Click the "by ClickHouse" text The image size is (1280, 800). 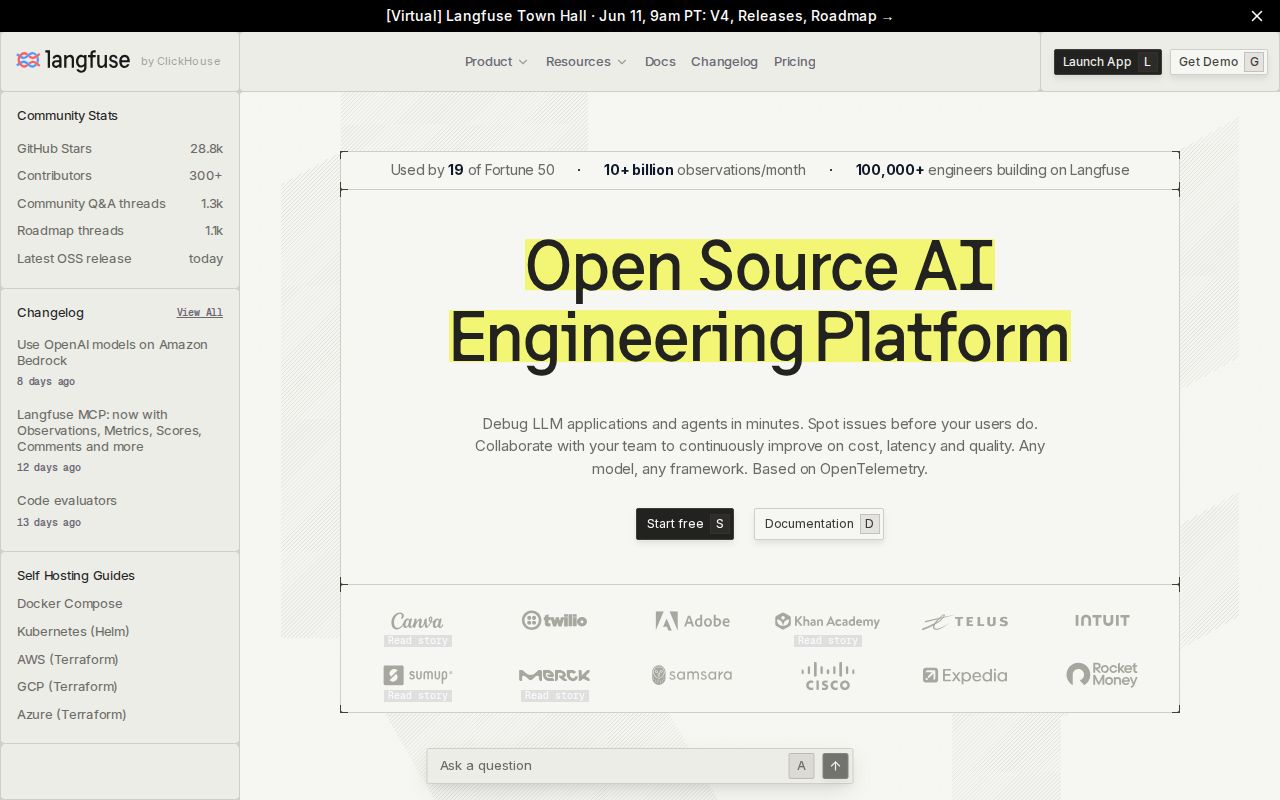181,62
